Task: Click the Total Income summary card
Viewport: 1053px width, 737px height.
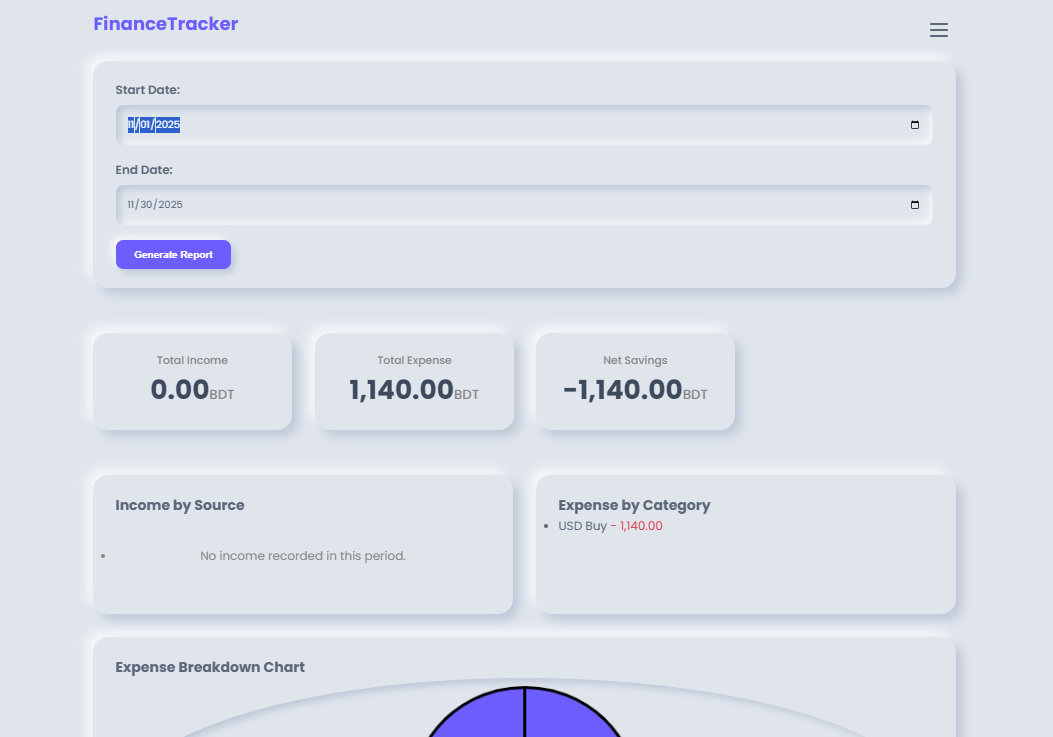Action: (191, 381)
